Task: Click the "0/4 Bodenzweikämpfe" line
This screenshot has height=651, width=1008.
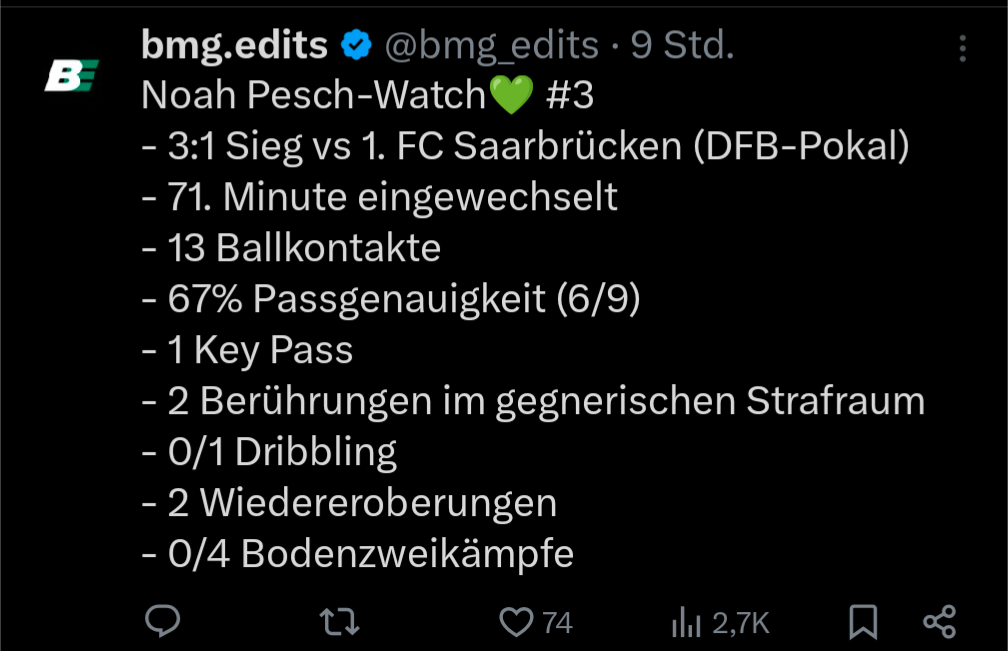Action: pos(357,553)
